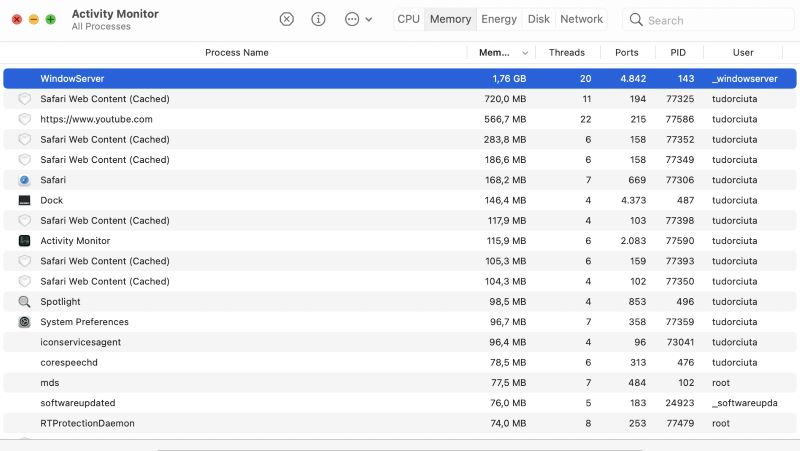This screenshot has width=800, height=451.
Task: Click the Activity Monitor window title
Action: point(115,14)
